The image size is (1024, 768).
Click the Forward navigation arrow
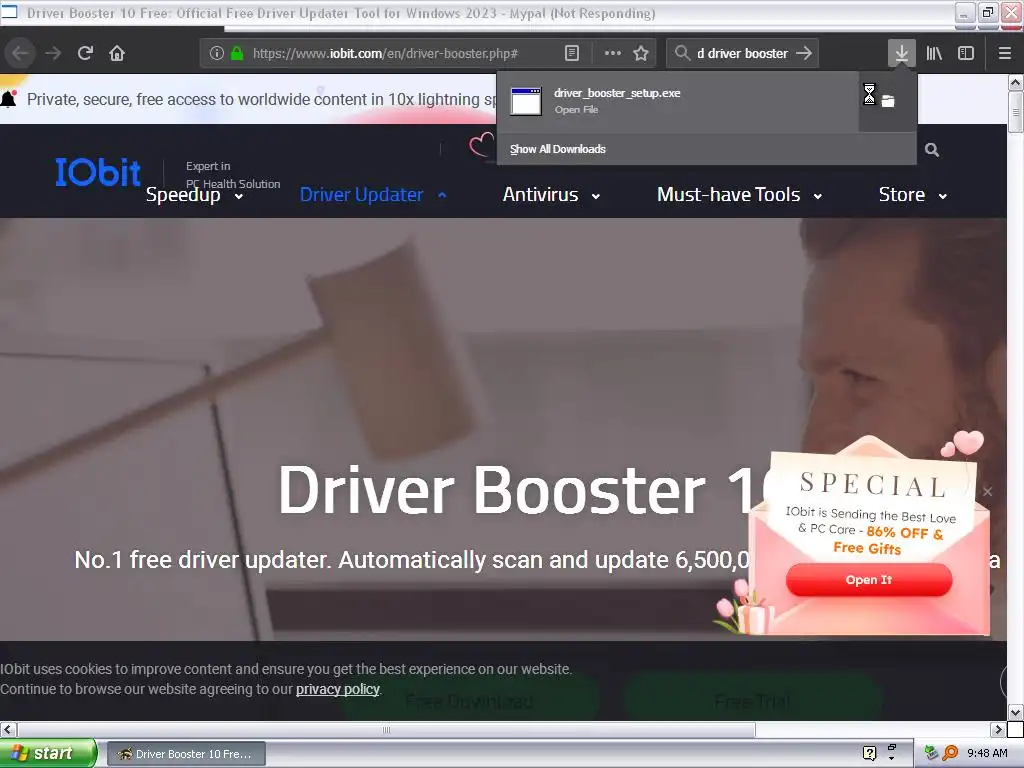point(53,53)
